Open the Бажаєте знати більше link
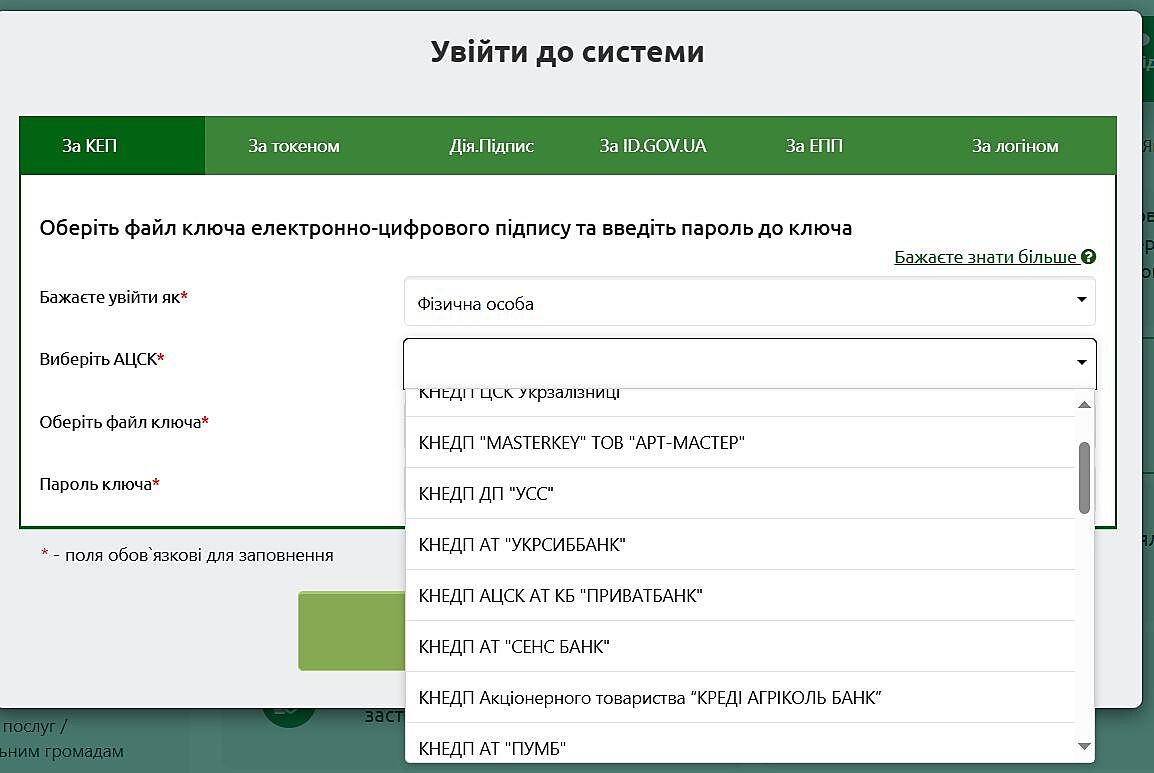This screenshot has height=773, width=1154. coord(985,257)
